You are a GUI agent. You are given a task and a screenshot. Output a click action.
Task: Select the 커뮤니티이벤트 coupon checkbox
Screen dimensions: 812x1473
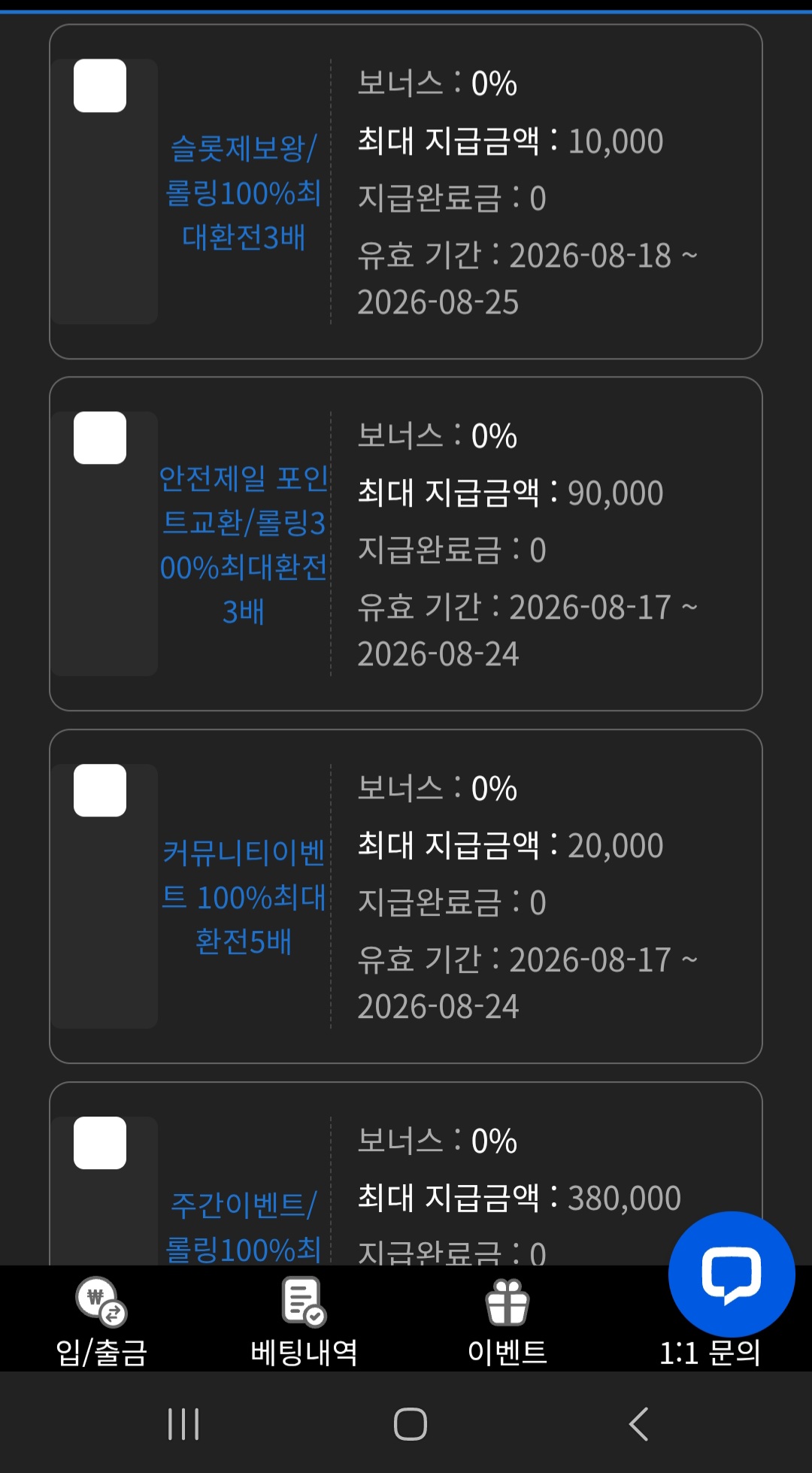coord(100,790)
